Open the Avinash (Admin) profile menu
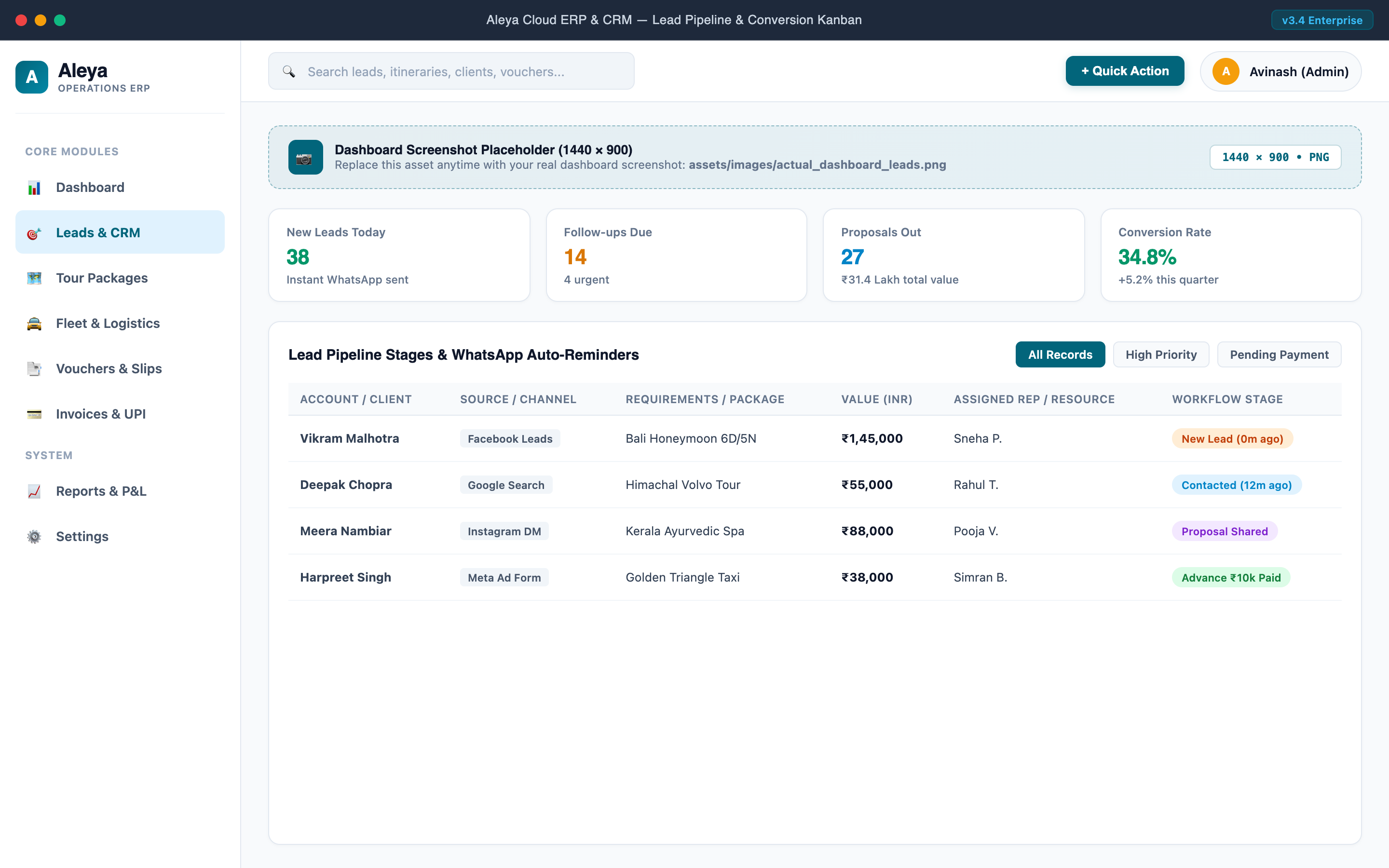 pos(1280,72)
